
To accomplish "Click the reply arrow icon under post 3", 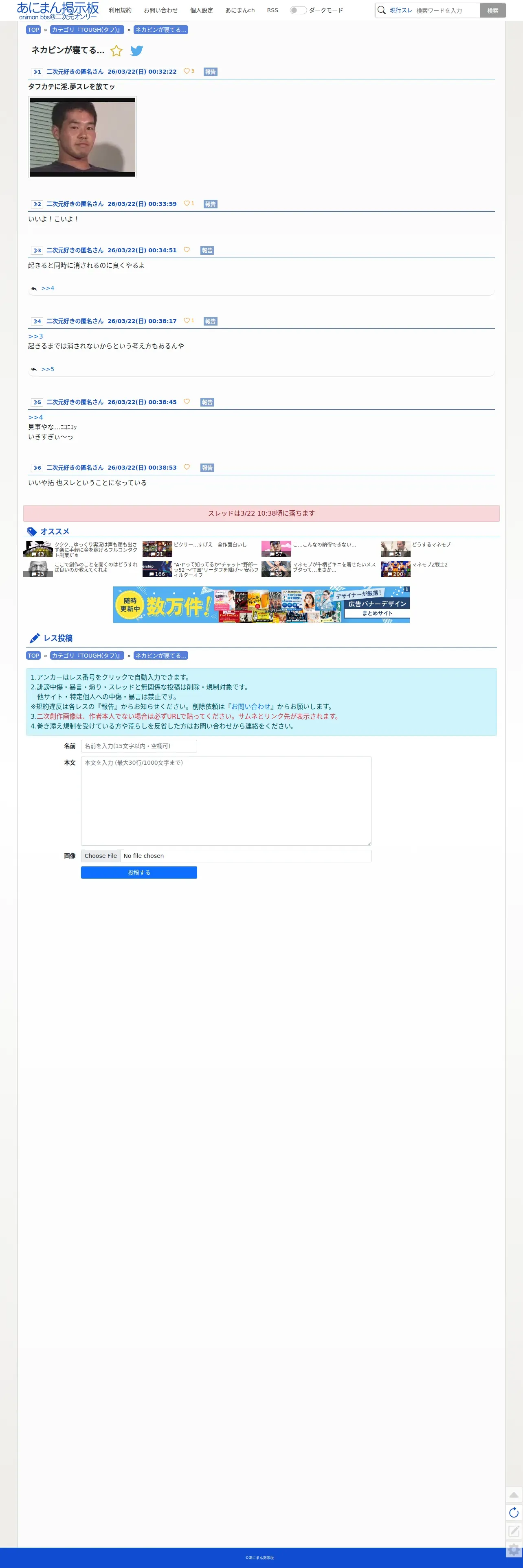I will pos(33,289).
